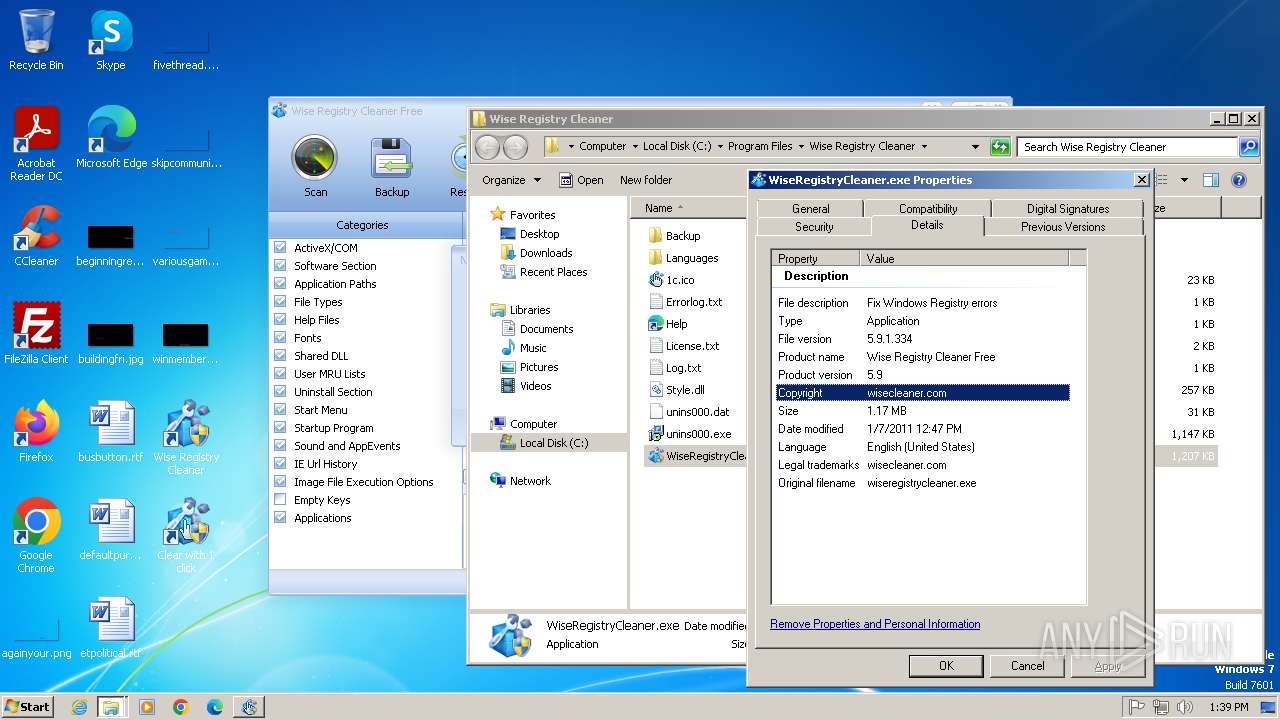The width and height of the screenshot is (1280, 720).
Task: Expand Program Files breadcrumb arrow
Action: (x=801, y=146)
